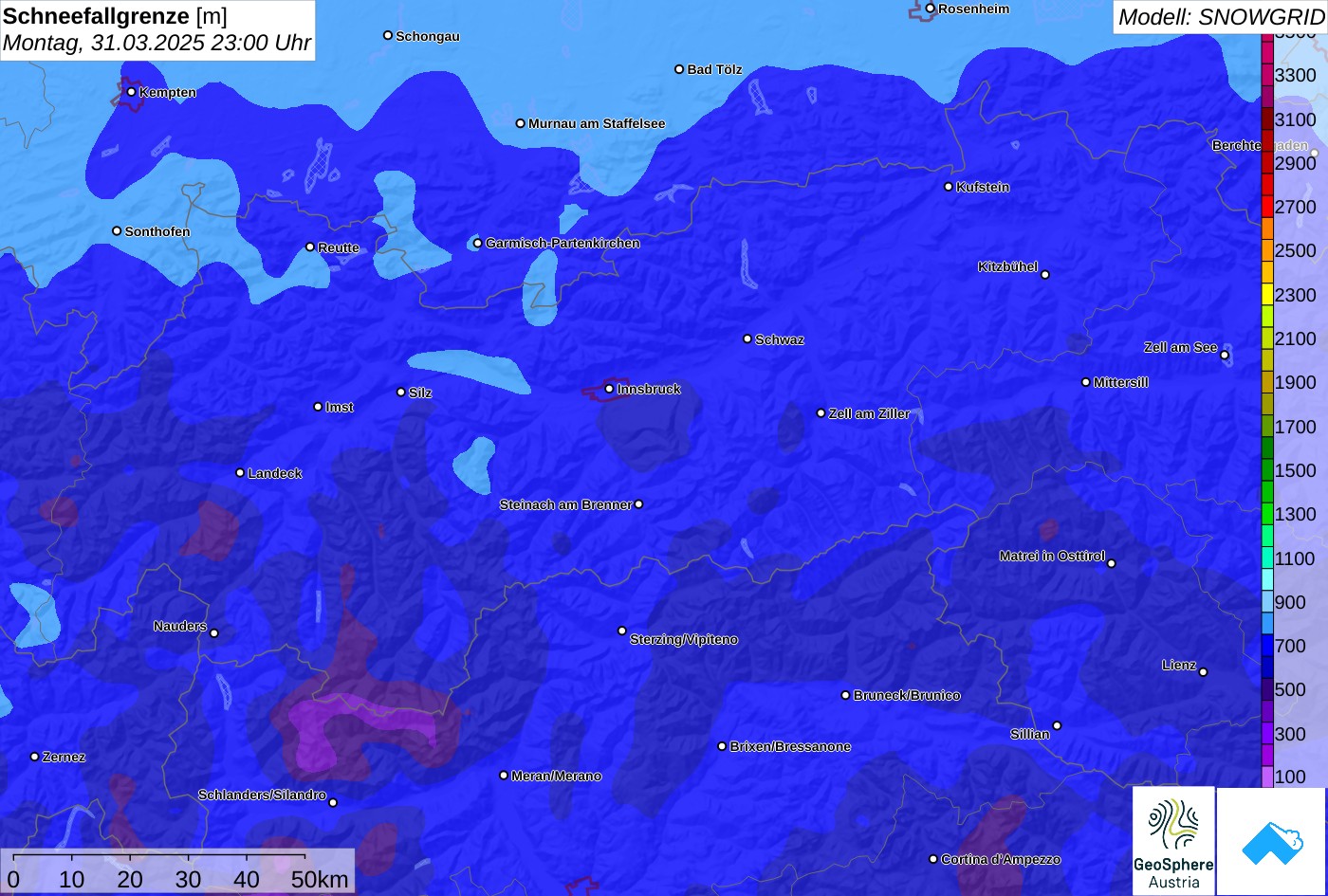The width and height of the screenshot is (1328, 896).
Task: Click the blue mountain-and-cloud logo
Action: 1272,841
